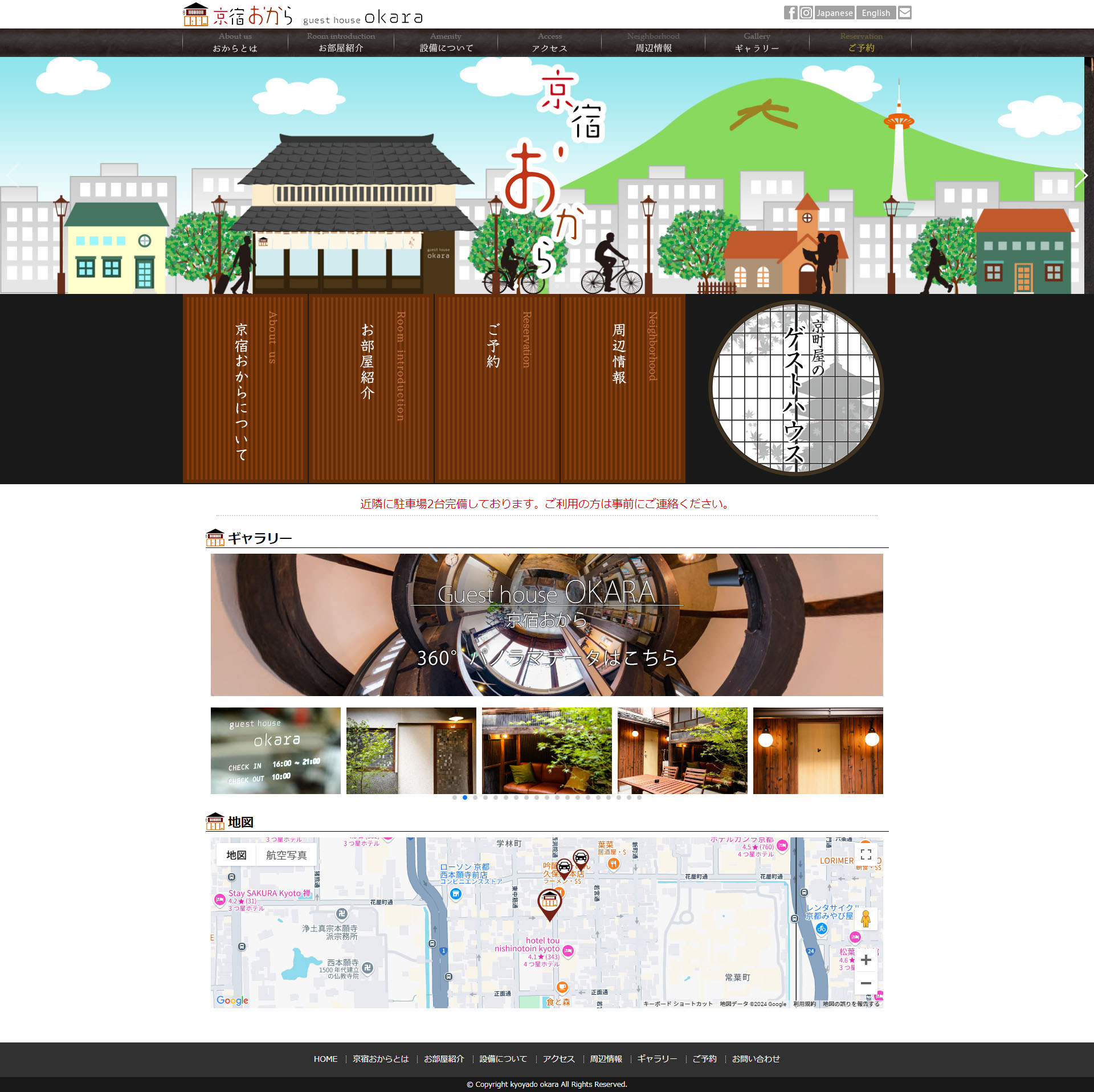Switch map to 航空写真 aerial view
The image size is (1094, 1092).
(286, 855)
